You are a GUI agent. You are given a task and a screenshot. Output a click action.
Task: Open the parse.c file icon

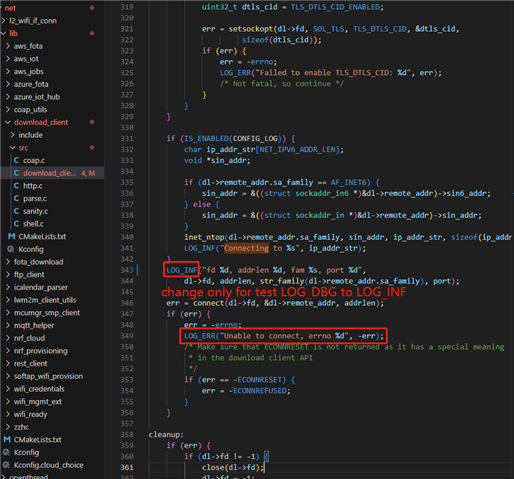16,198
